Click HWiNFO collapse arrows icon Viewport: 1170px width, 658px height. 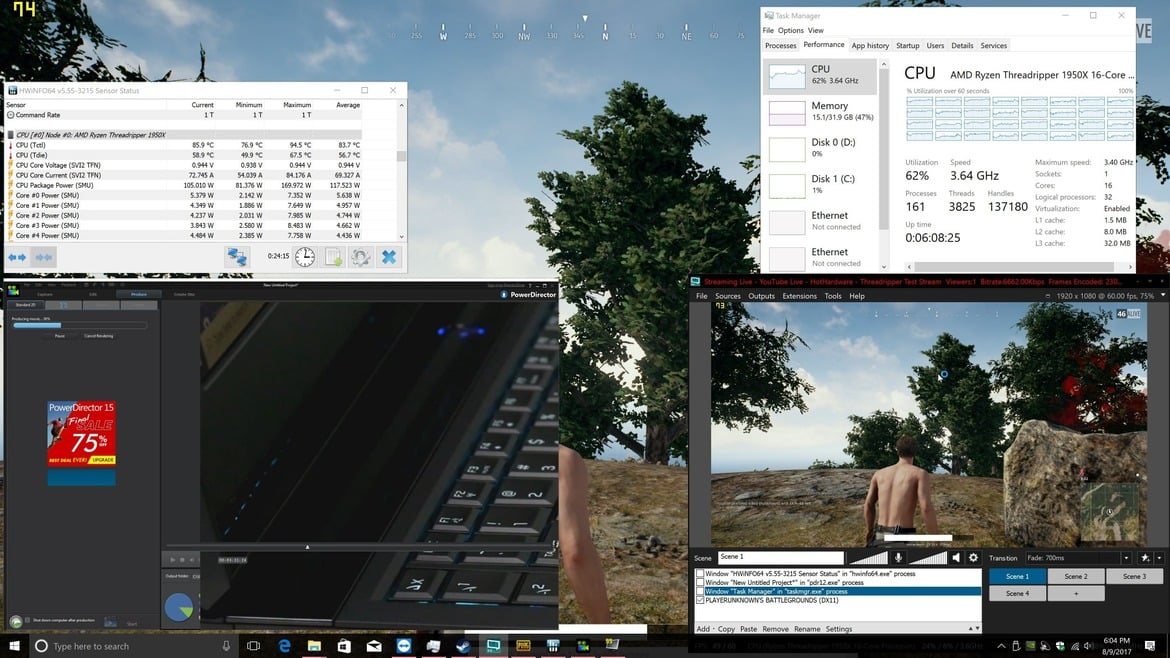point(44,257)
